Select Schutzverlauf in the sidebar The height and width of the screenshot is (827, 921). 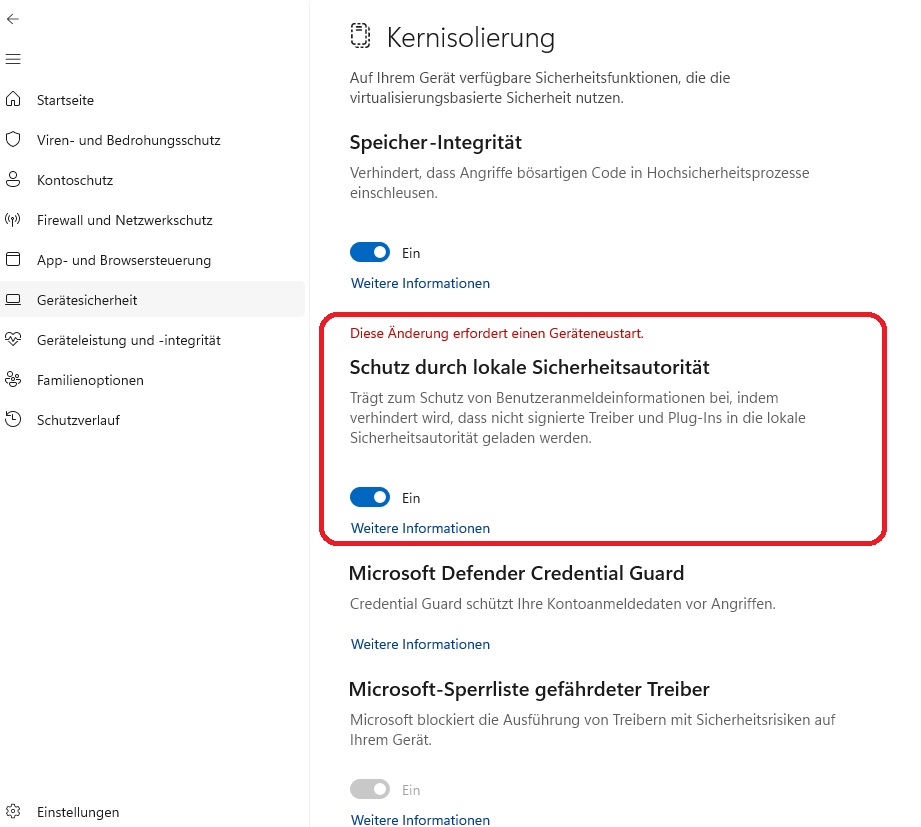tap(78, 420)
